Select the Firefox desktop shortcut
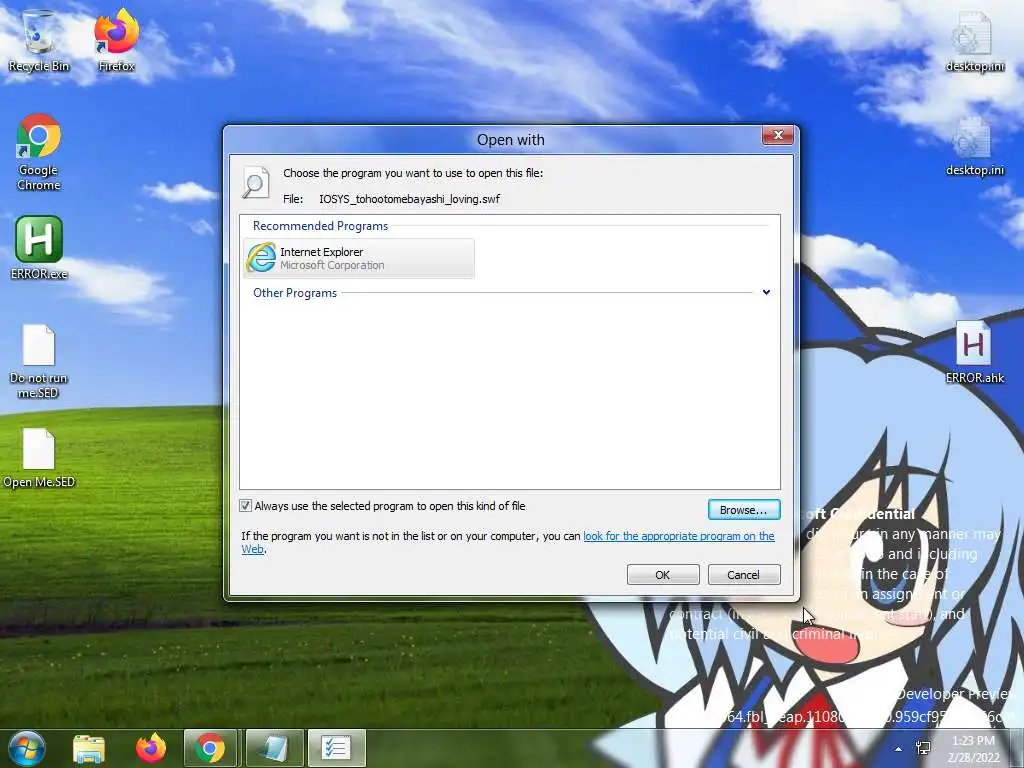Screen dimensions: 1024x768 (x=117, y=40)
